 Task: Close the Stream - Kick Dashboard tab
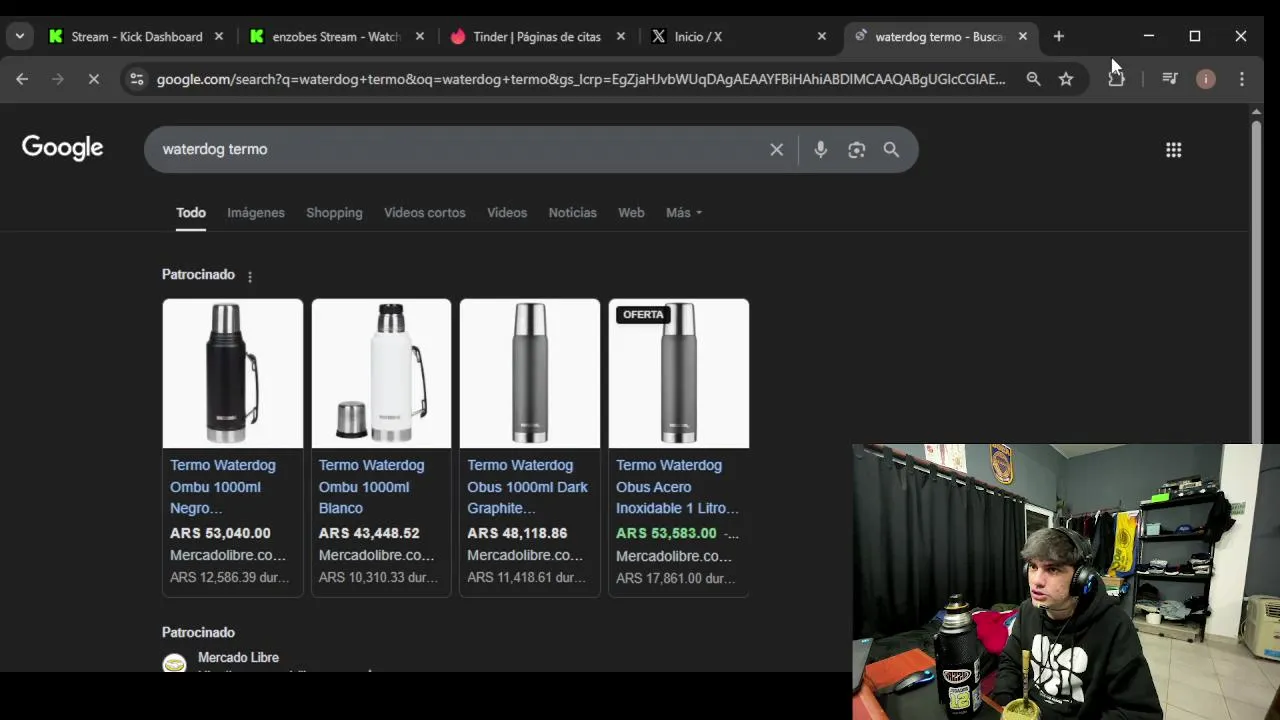(x=218, y=36)
